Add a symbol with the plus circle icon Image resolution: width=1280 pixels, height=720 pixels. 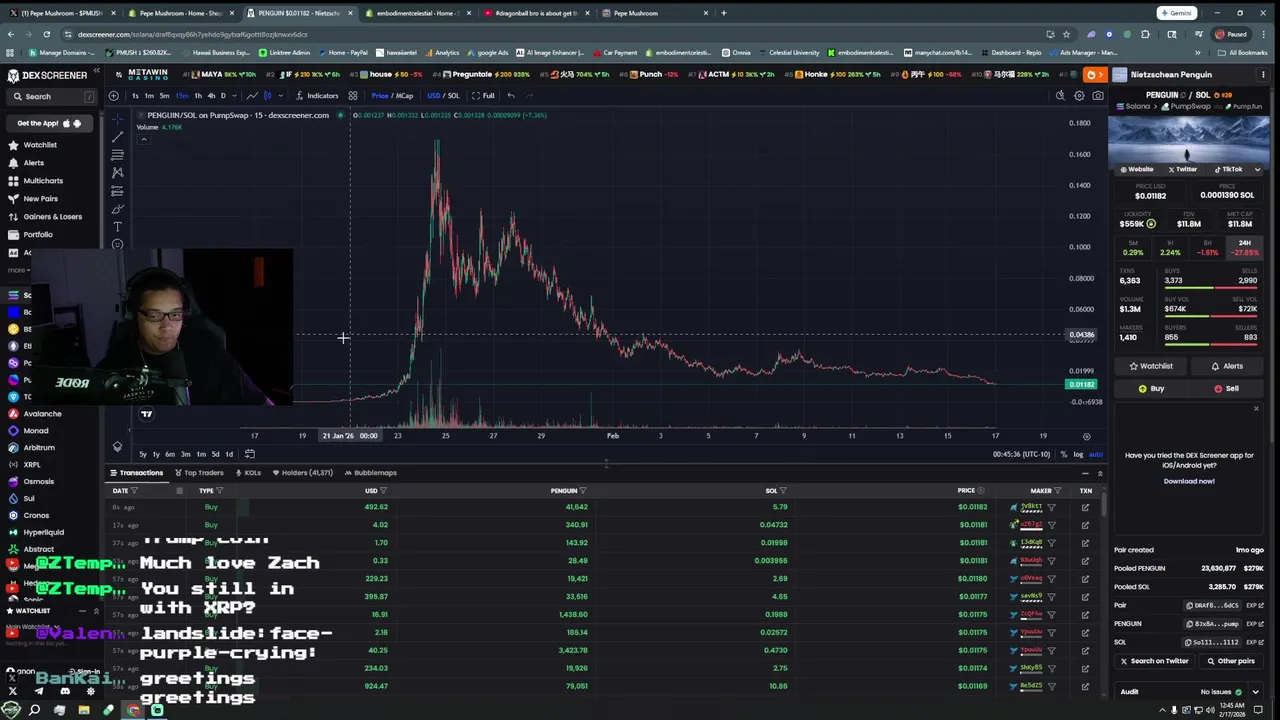pos(113,96)
